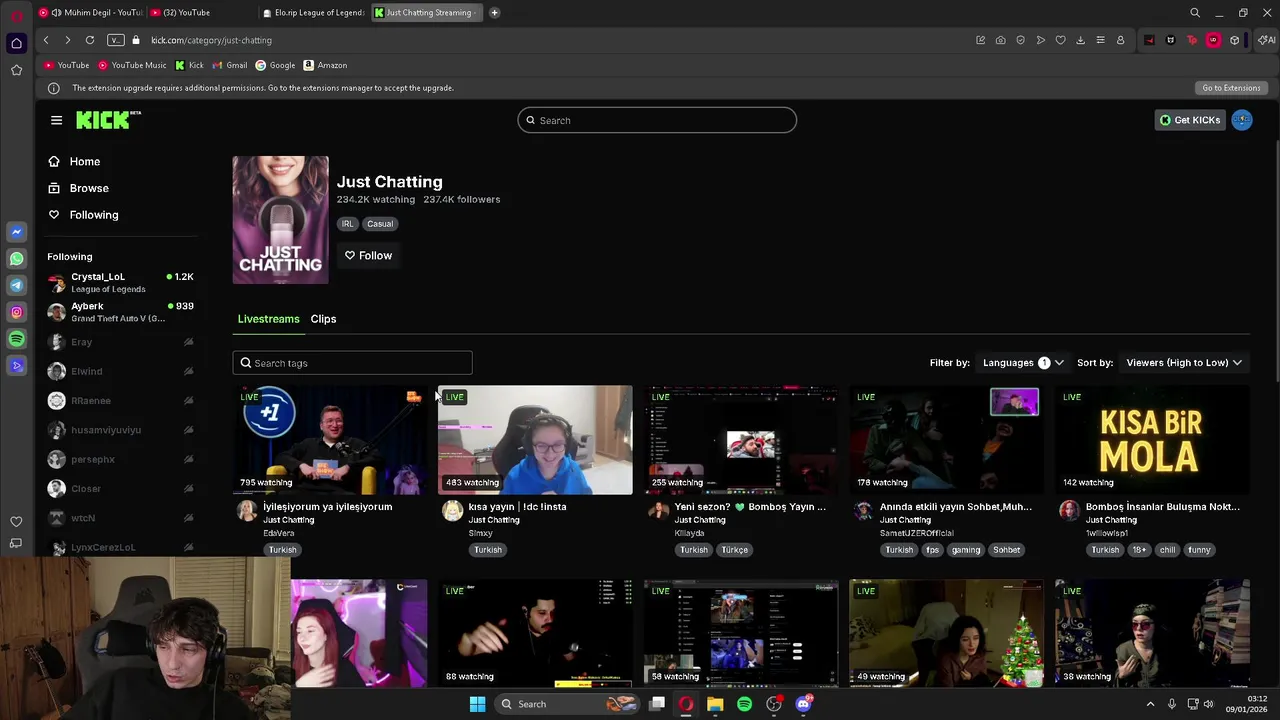Go back to the previous page
Viewport: 1280px width, 720px height.
(x=46, y=40)
